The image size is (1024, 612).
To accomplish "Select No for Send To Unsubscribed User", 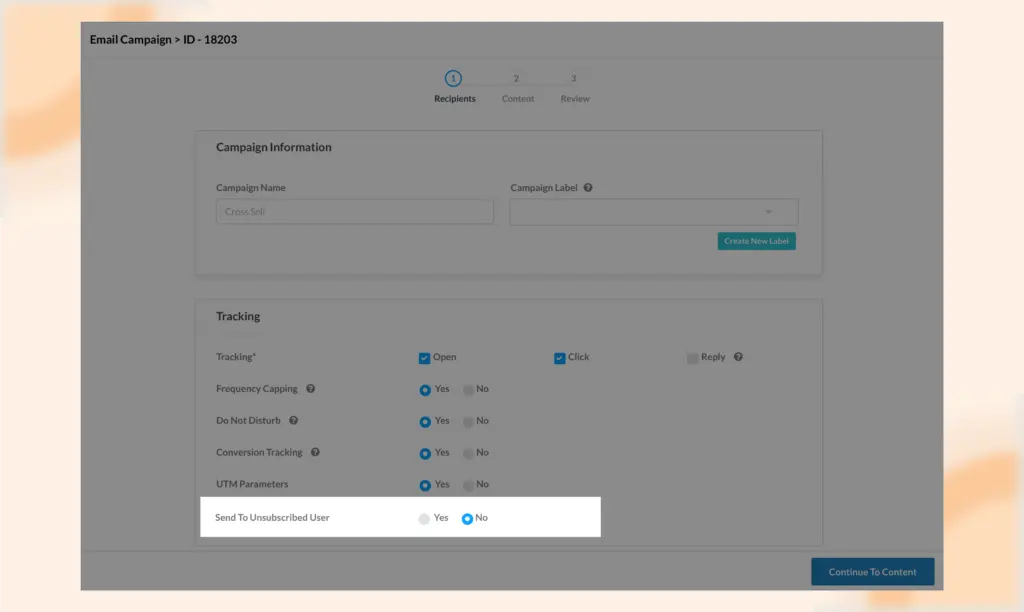I will (467, 519).
